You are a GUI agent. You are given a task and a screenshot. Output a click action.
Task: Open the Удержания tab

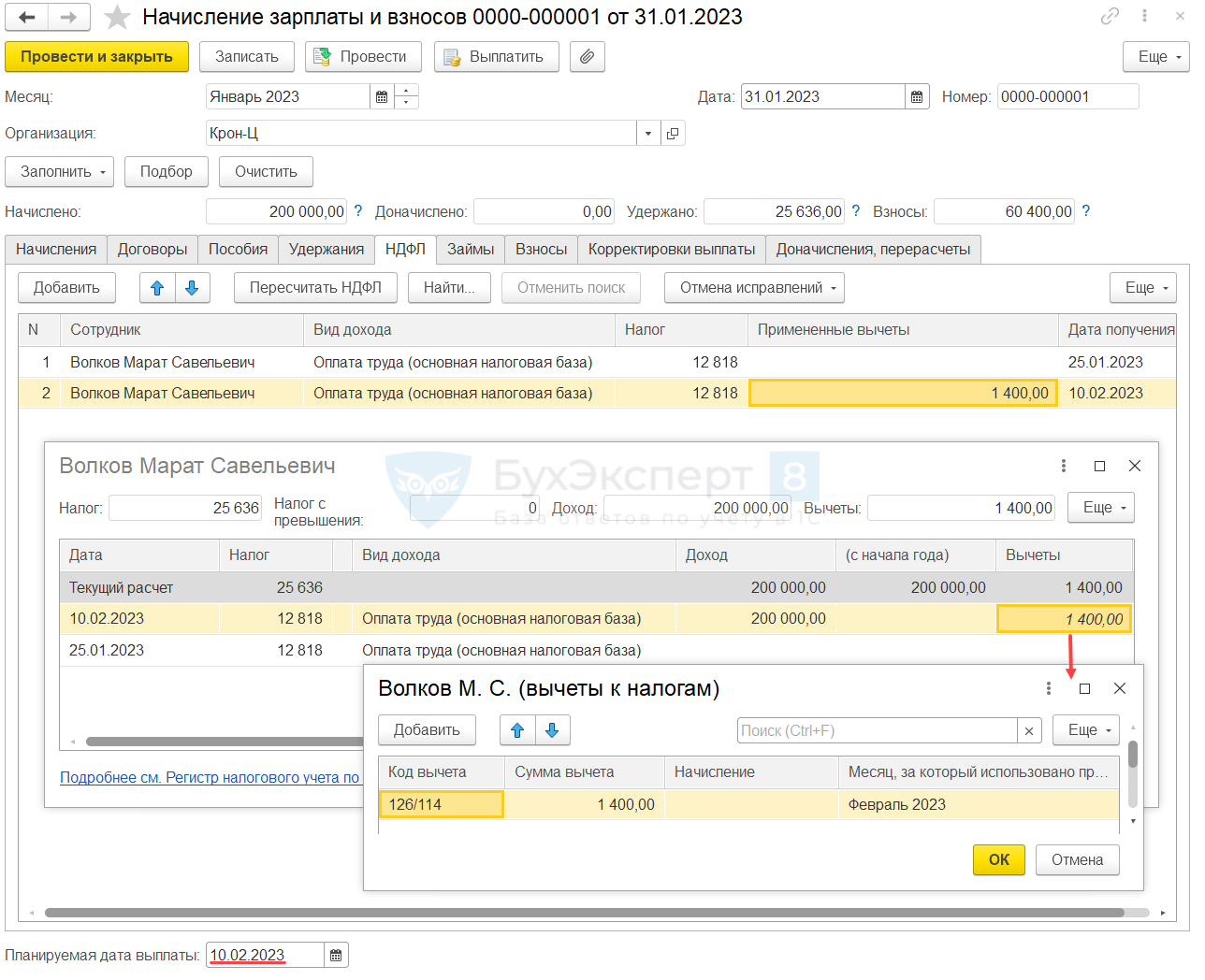pos(327,249)
